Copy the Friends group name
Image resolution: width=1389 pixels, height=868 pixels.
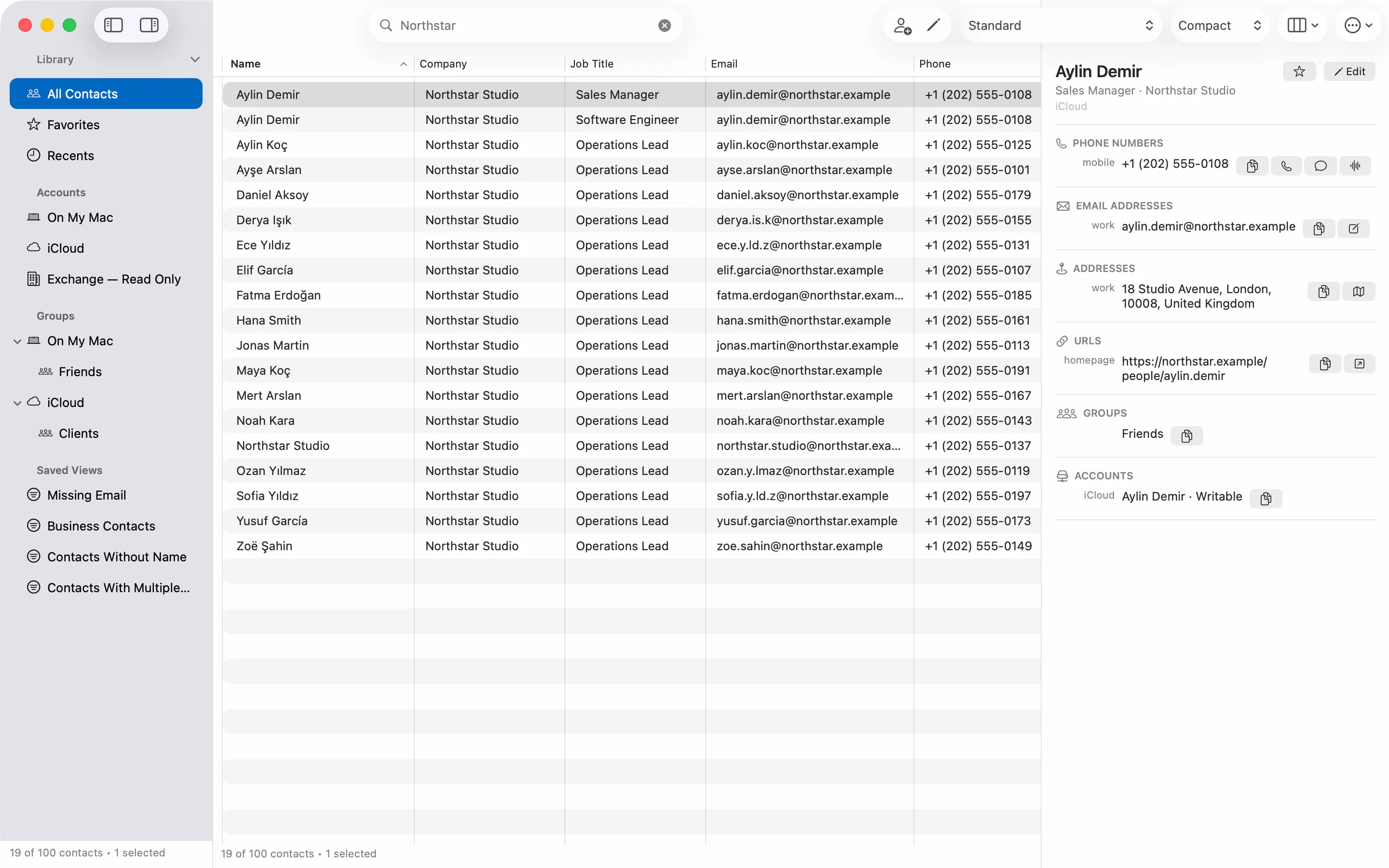coord(1186,436)
